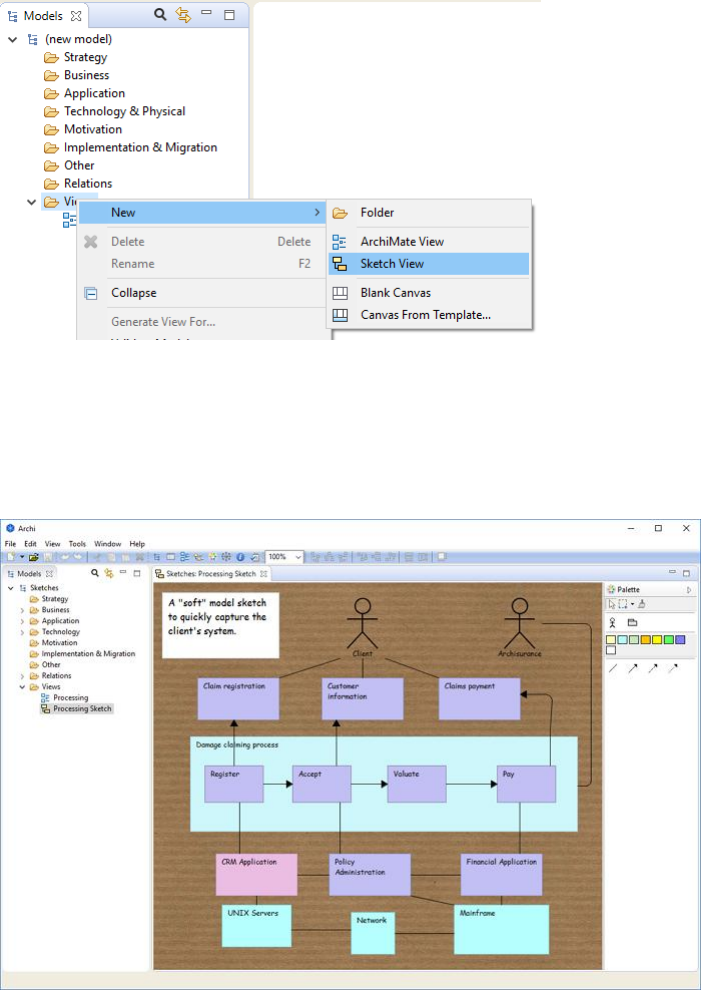Click the Strategy folder icon in top Models tree

[51, 57]
